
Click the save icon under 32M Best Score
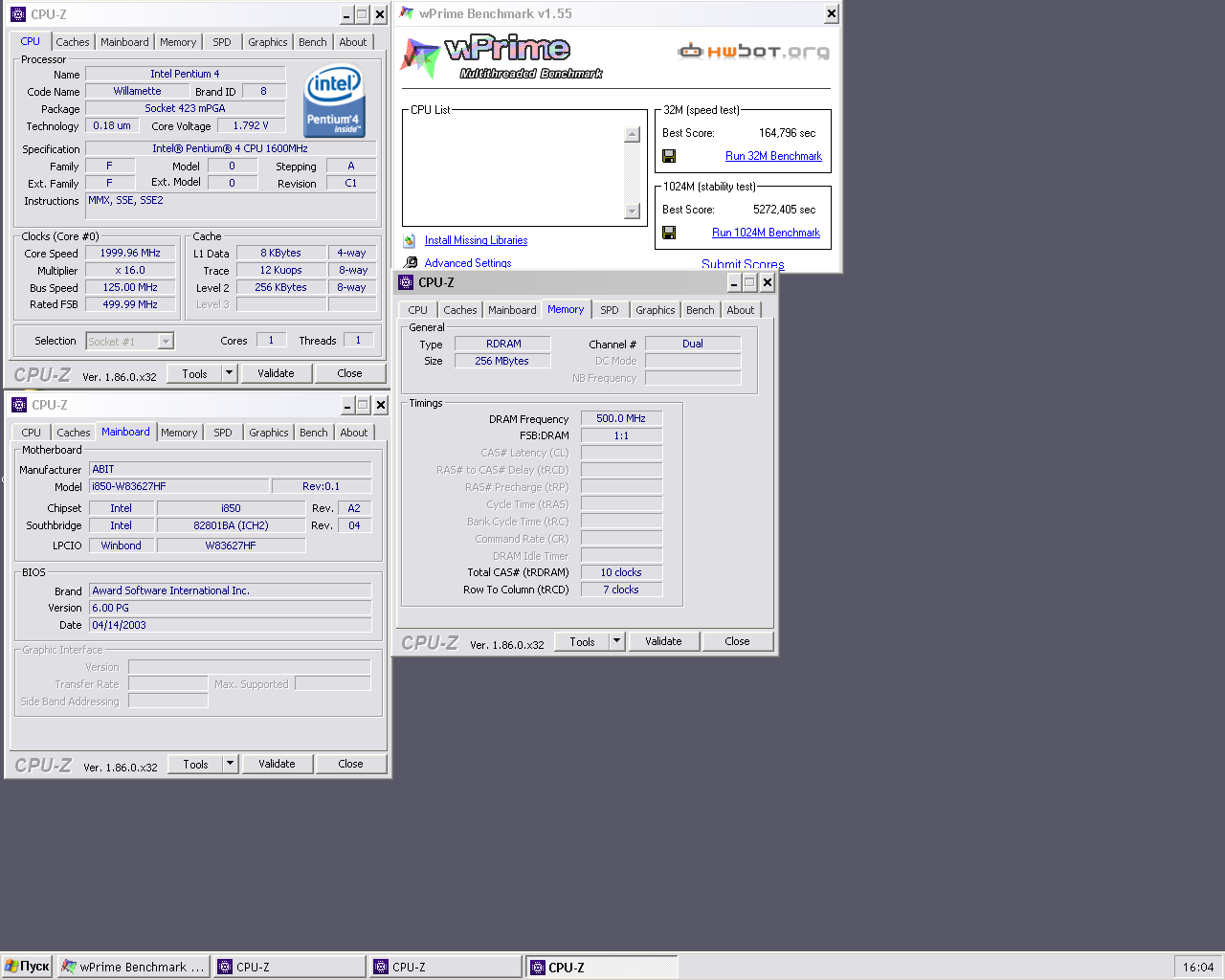coord(669,156)
